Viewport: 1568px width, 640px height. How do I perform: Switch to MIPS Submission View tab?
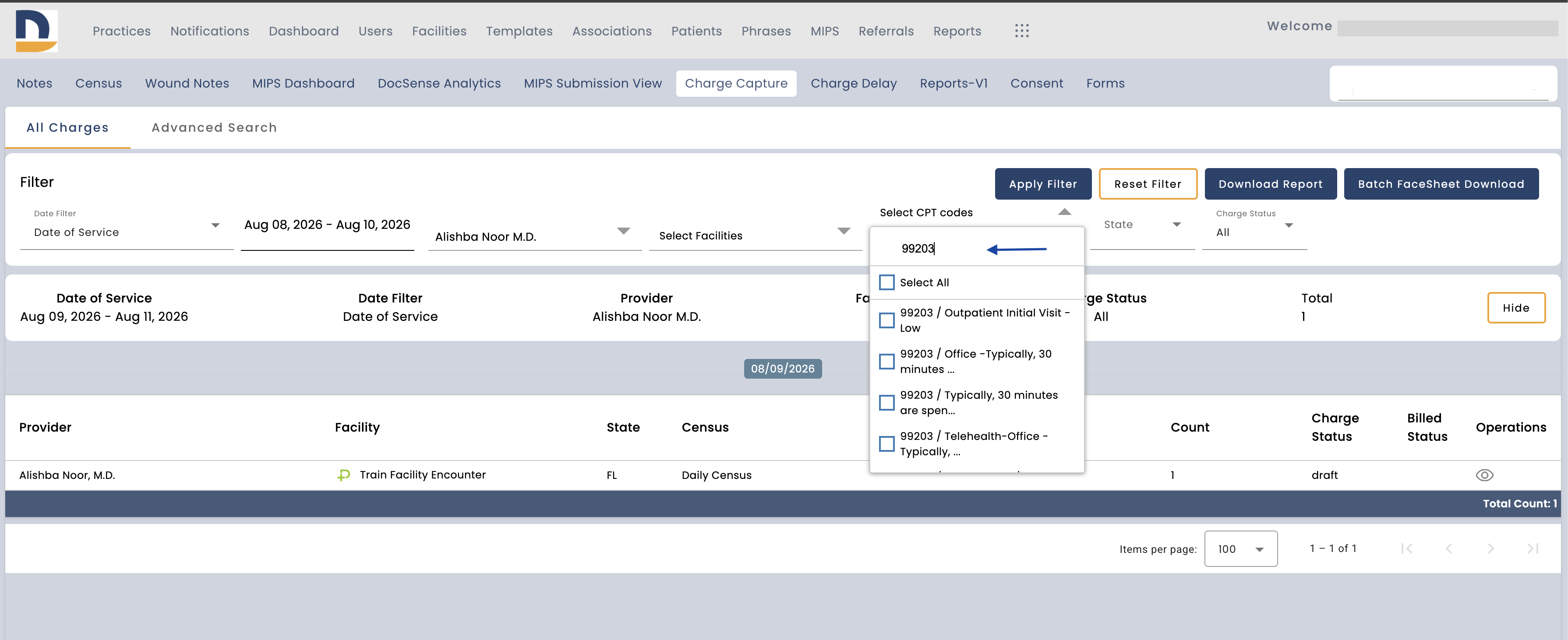[593, 83]
